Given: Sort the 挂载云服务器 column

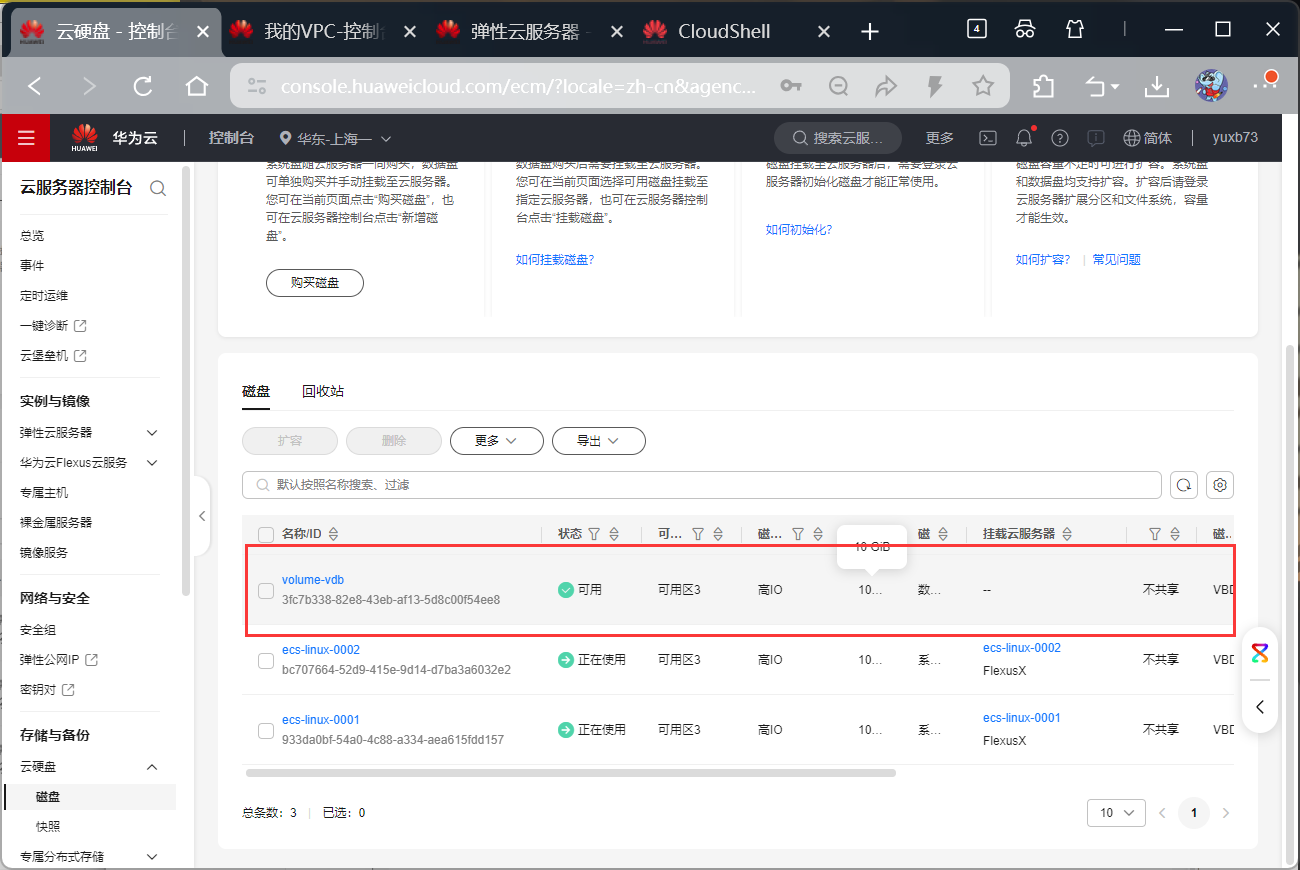Looking at the screenshot, I should (1067, 534).
